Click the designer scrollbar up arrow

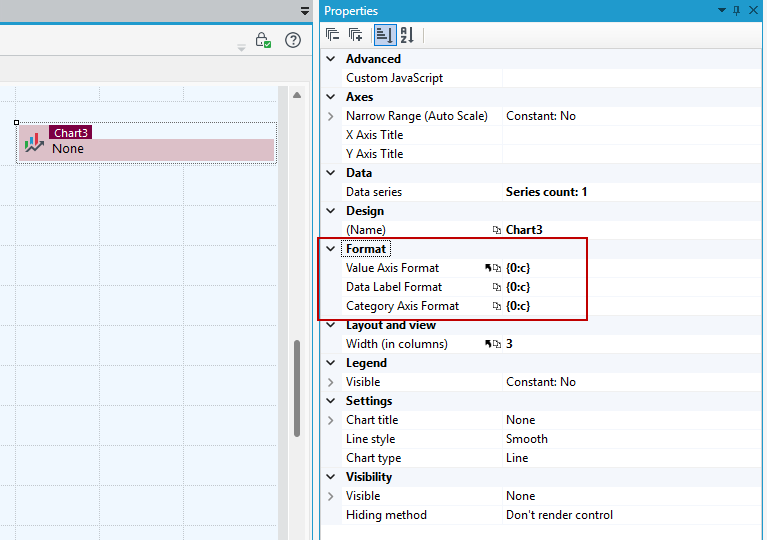[297, 95]
